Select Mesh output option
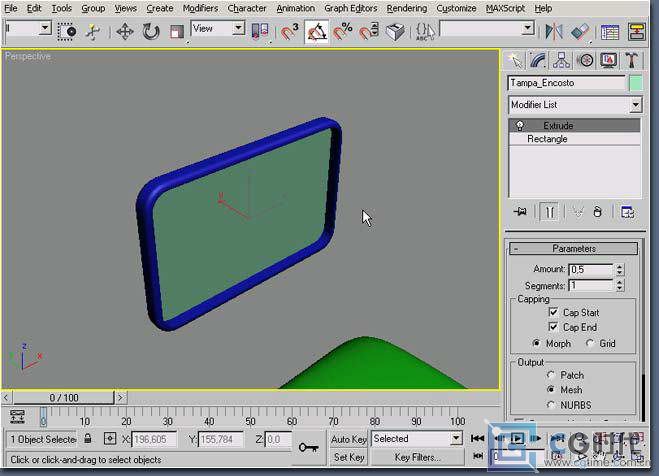 (x=551, y=389)
